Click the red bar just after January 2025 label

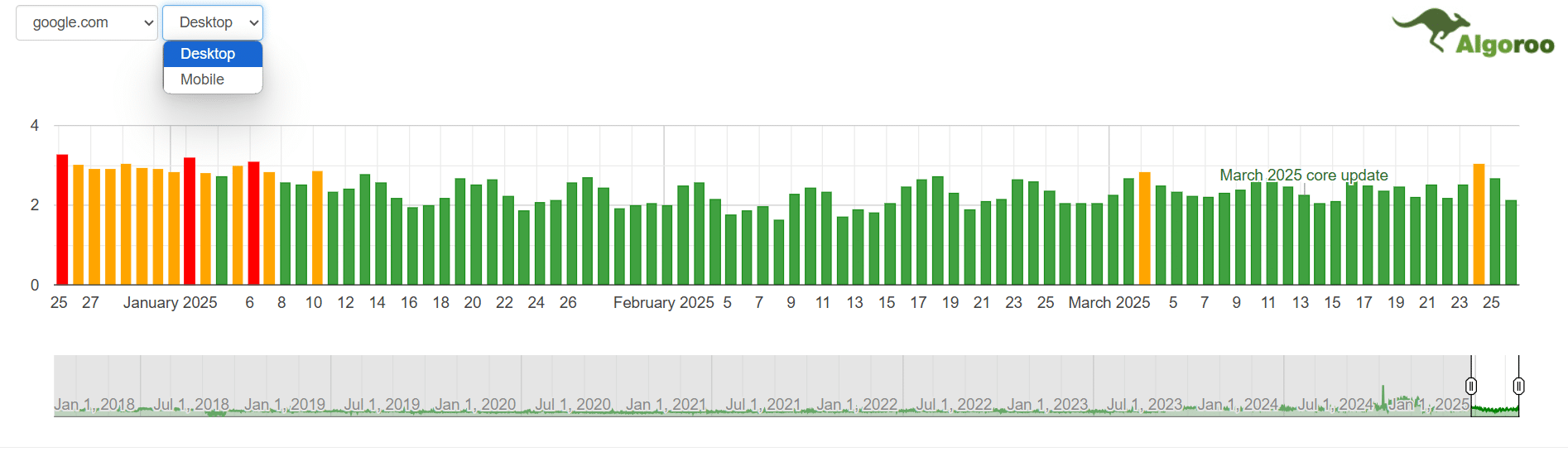190,221
